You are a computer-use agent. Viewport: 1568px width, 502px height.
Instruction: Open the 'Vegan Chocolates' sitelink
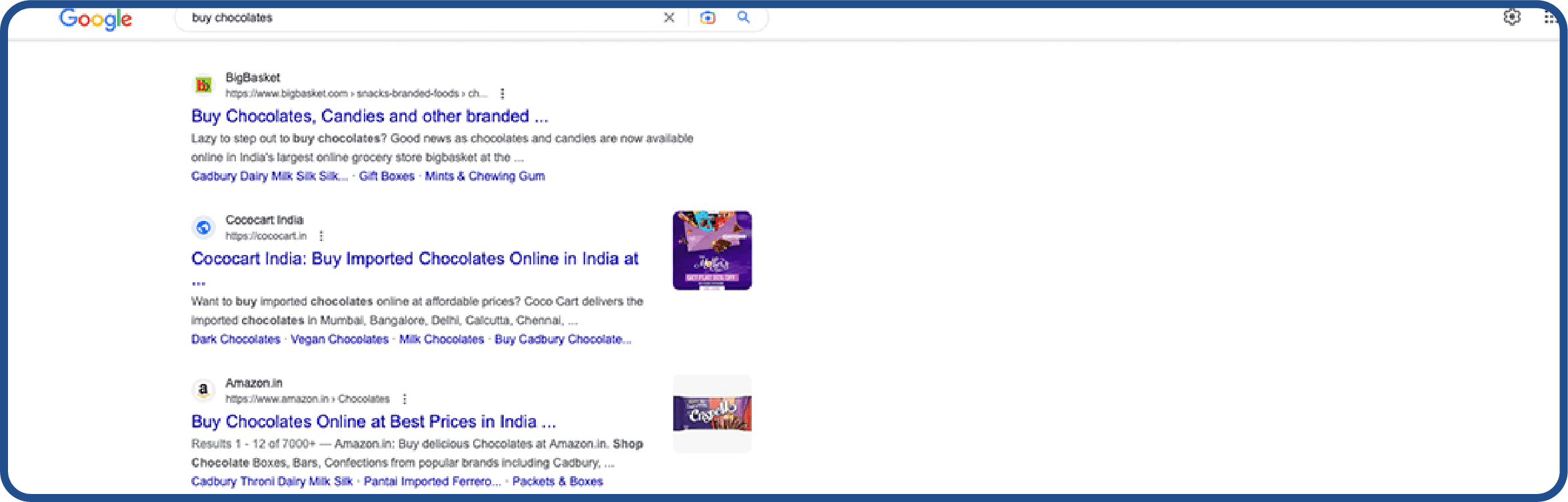340,339
